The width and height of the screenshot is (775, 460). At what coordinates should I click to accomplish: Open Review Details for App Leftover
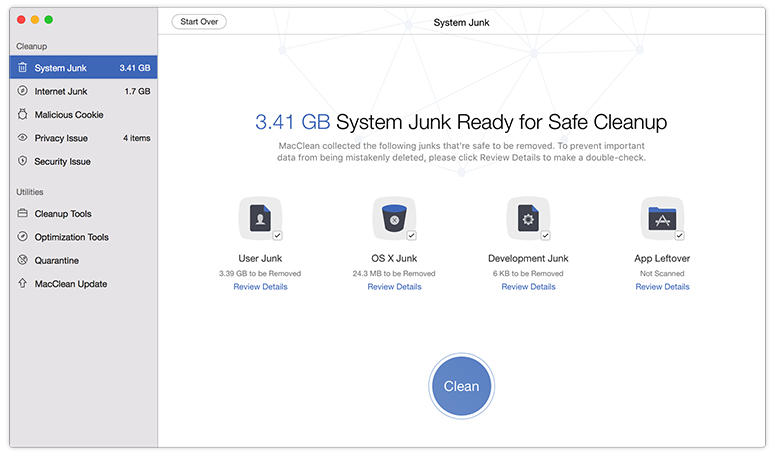coord(662,287)
